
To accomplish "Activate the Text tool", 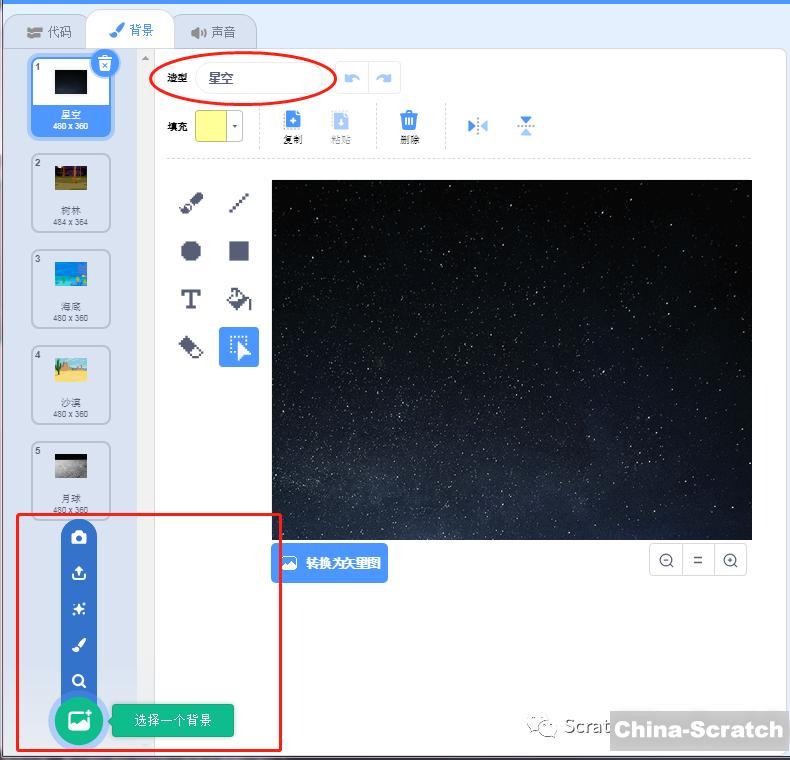I will pos(191,299).
